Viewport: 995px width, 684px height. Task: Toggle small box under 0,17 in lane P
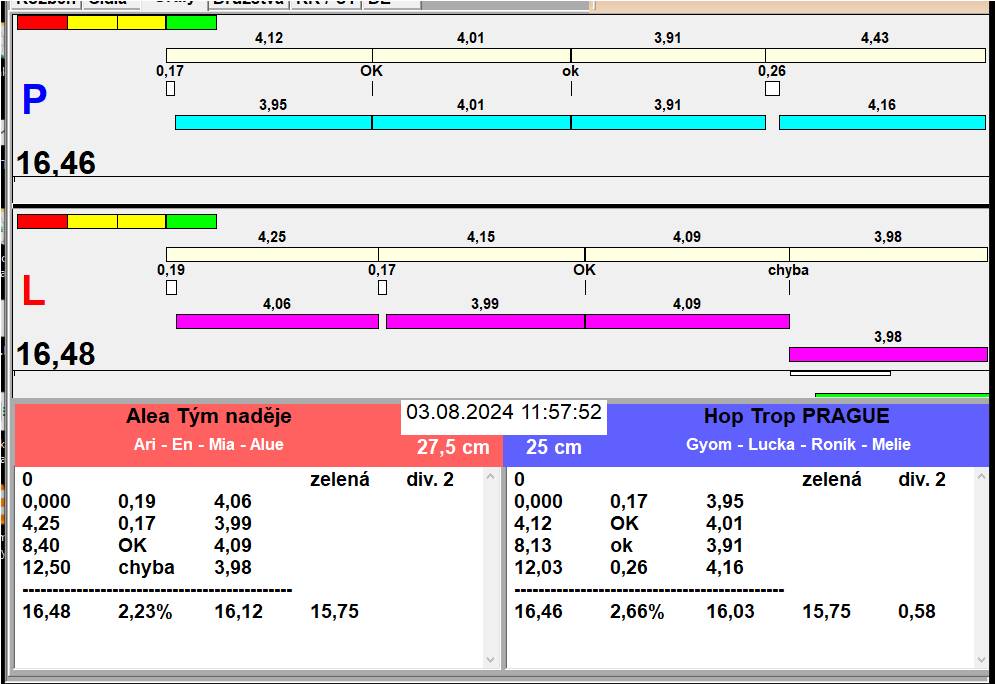[170, 89]
